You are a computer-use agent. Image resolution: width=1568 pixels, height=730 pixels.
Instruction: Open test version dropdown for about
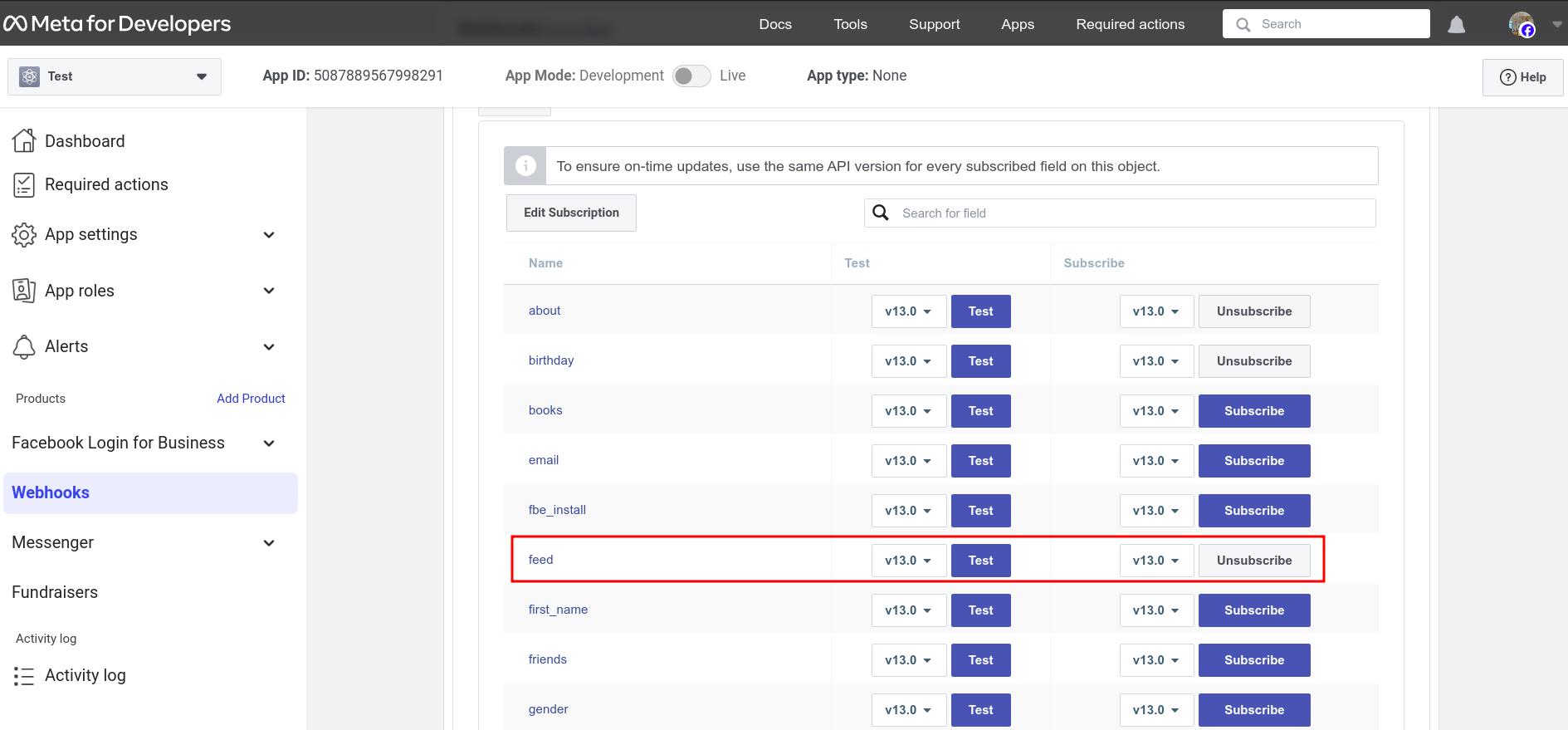(909, 311)
